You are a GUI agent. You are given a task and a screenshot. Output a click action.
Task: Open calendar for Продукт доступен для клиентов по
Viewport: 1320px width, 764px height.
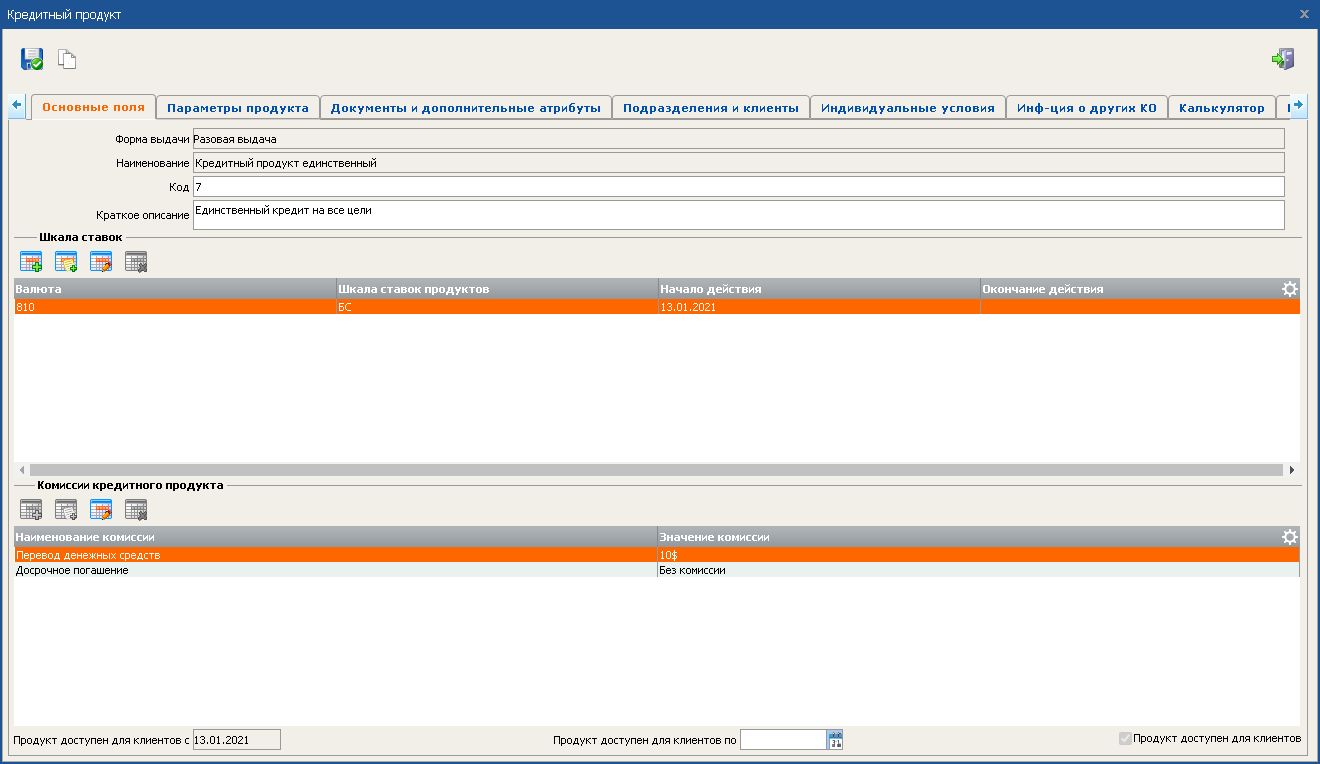835,740
